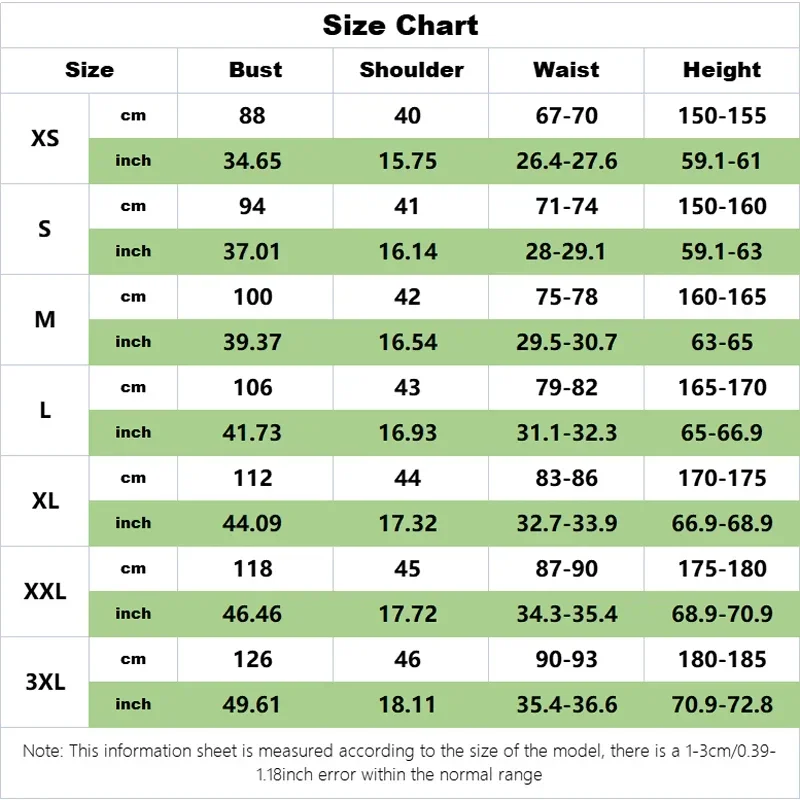Image resolution: width=800 pixels, height=800 pixels.
Task: Click the XS size label
Action: click(x=45, y=138)
